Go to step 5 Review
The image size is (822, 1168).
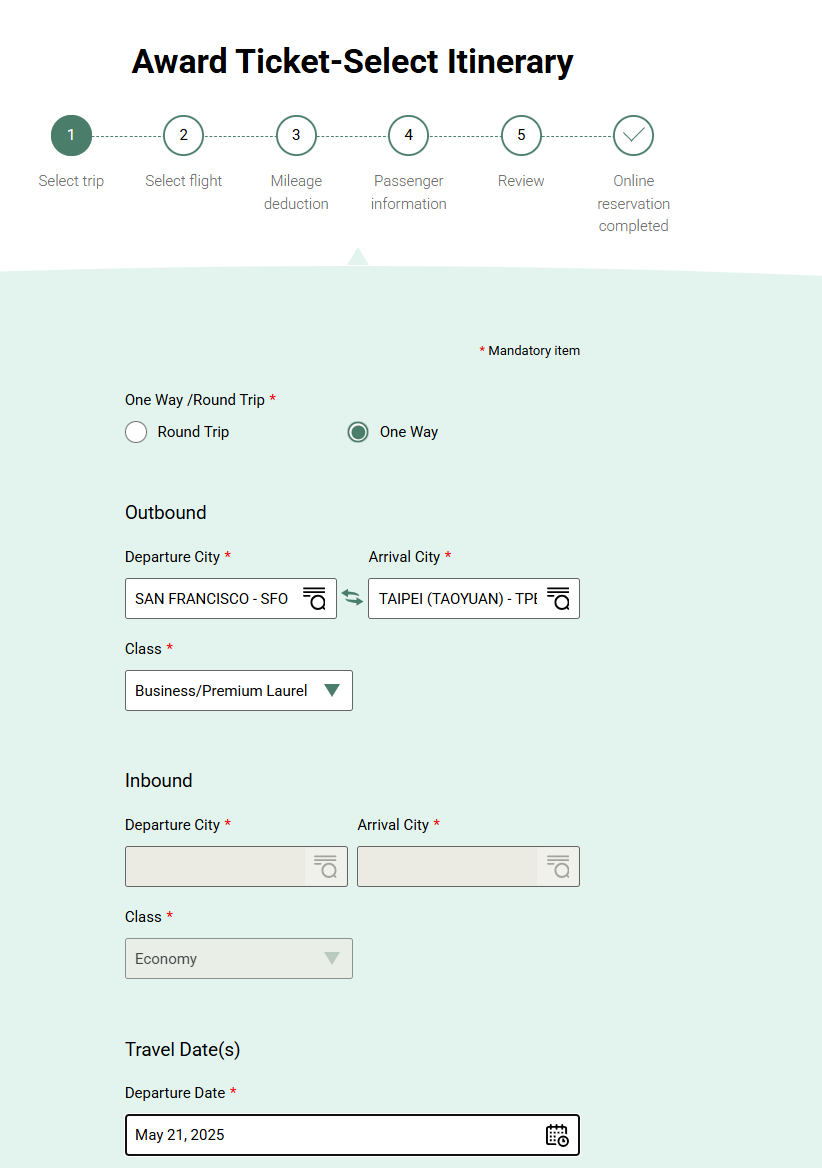(521, 136)
